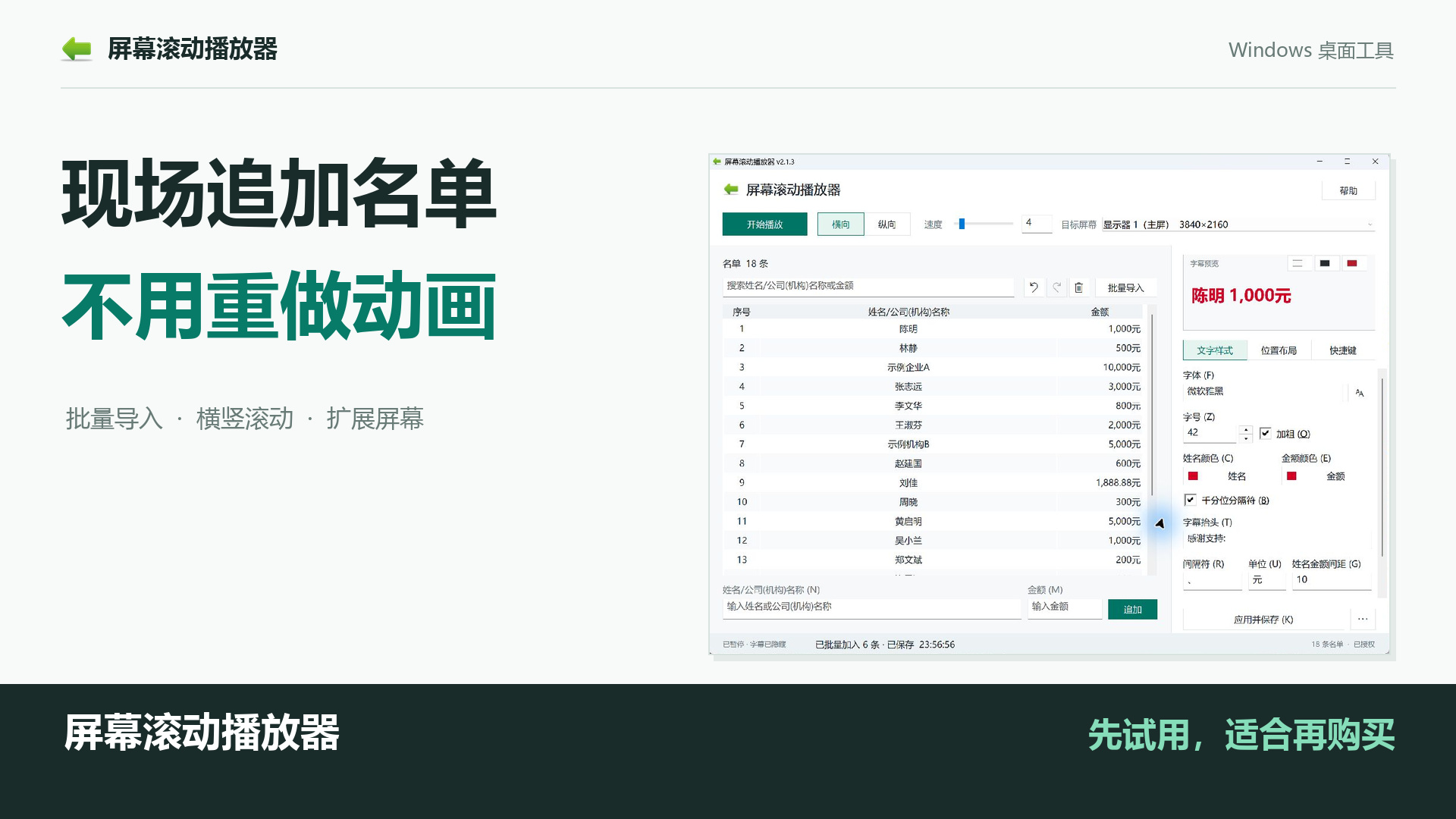This screenshot has width=1456, height=819.
Task: Switch to the 文字样式 tab
Action: coord(1215,350)
